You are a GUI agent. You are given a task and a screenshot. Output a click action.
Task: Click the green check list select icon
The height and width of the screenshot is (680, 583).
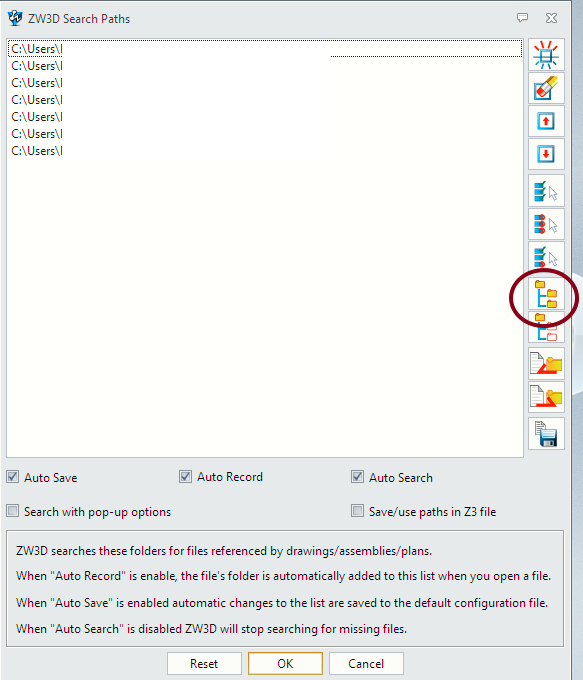546,191
